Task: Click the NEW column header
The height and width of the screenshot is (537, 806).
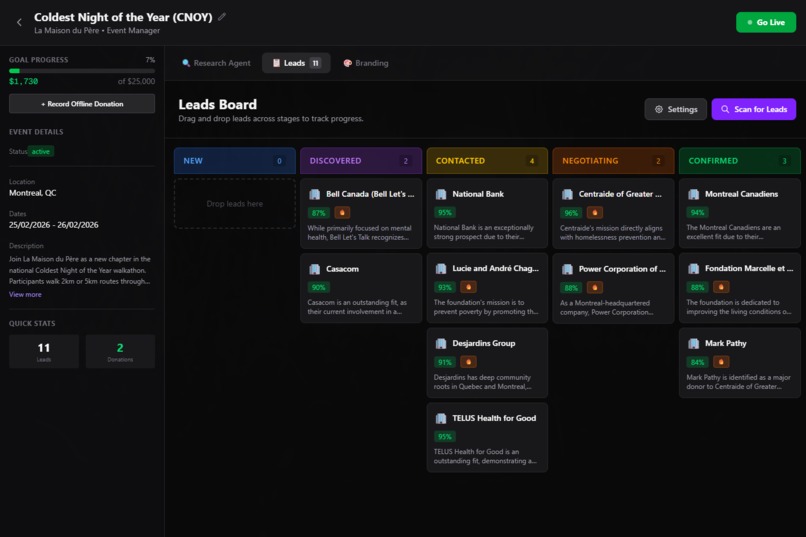Action: 234,161
